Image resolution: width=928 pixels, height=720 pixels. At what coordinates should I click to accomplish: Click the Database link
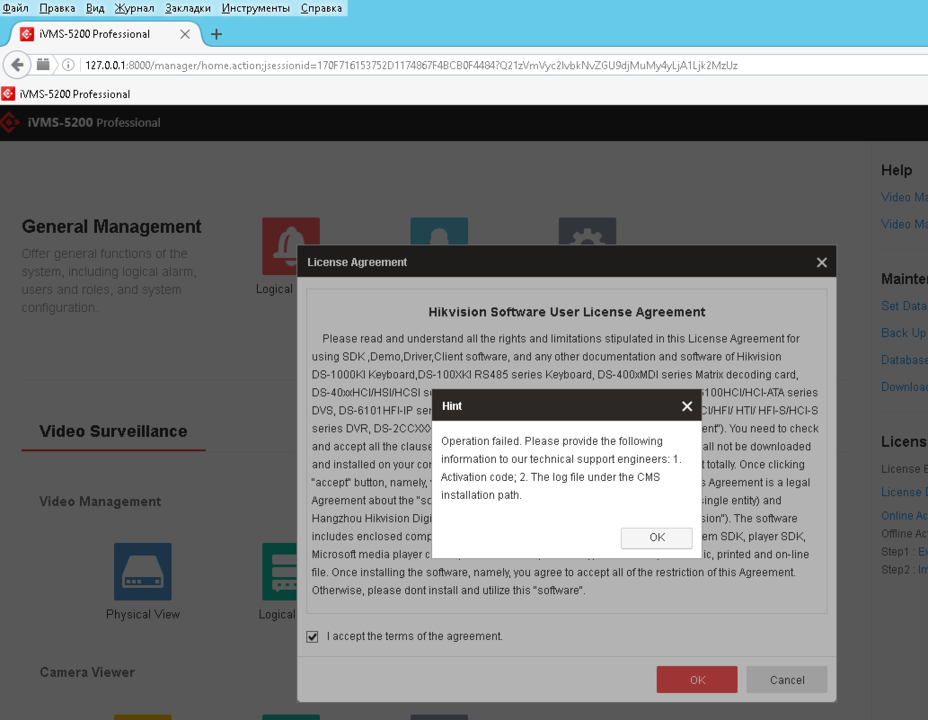click(x=904, y=360)
